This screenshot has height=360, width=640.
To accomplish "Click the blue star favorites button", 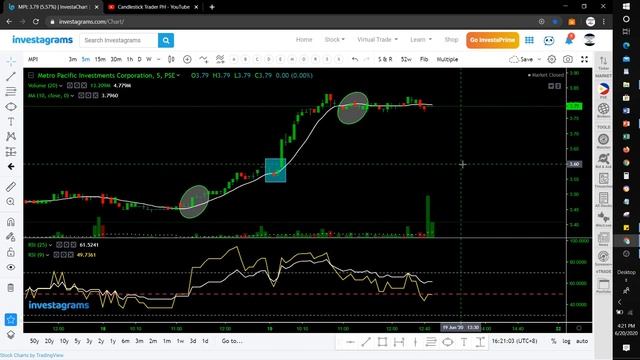I will 11,320.
